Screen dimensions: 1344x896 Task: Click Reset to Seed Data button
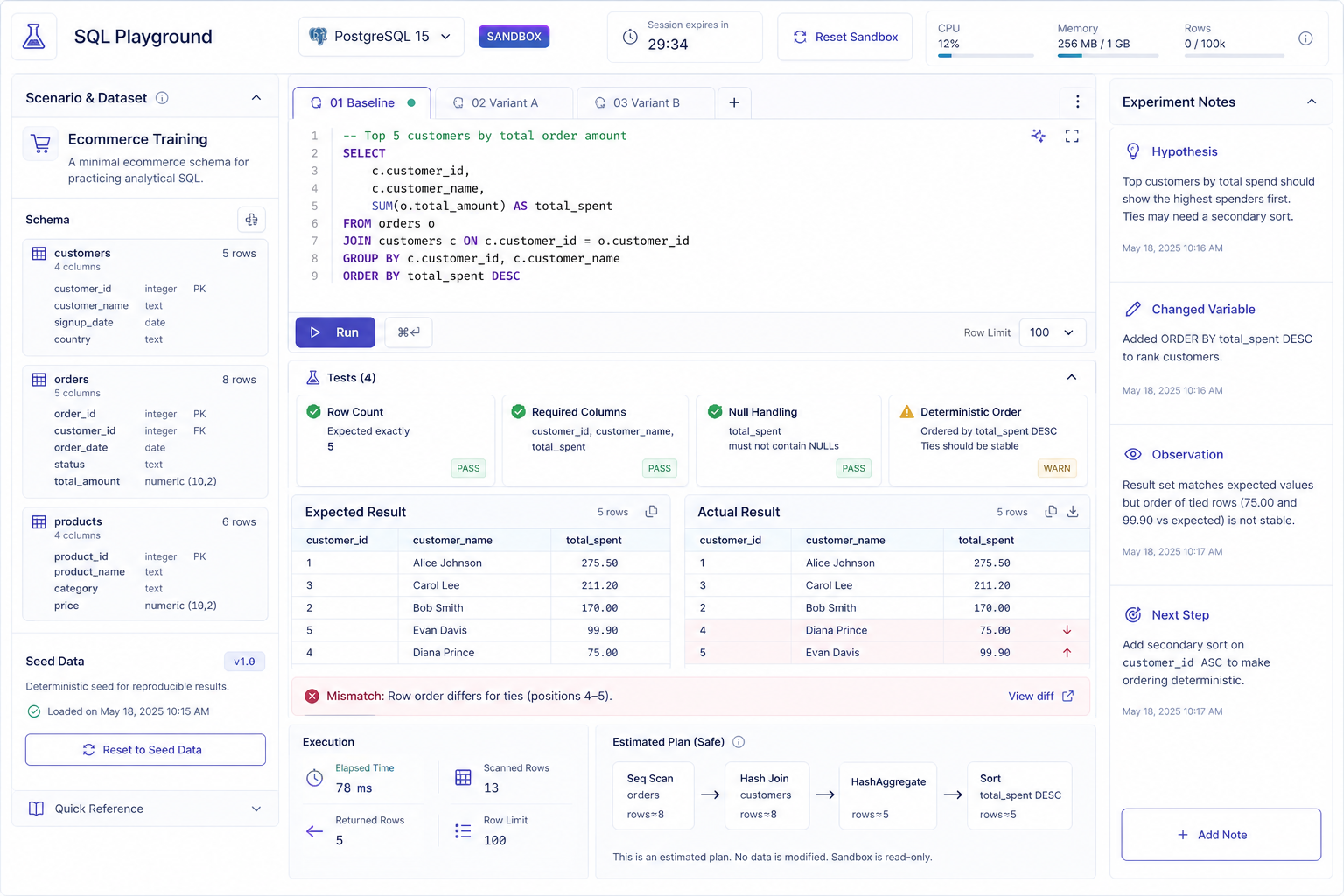145,750
